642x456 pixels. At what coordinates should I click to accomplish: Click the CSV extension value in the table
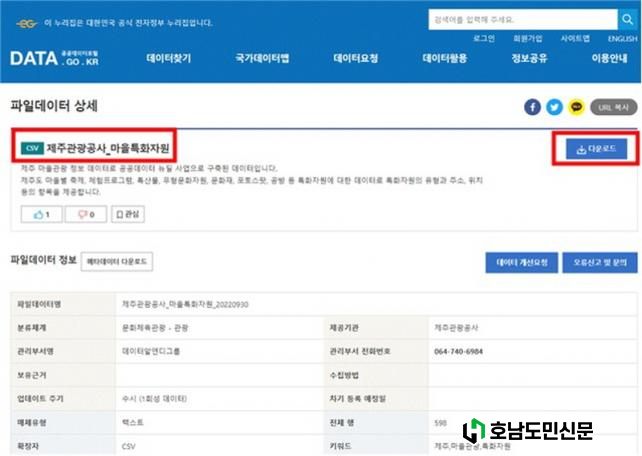[x=129, y=446]
